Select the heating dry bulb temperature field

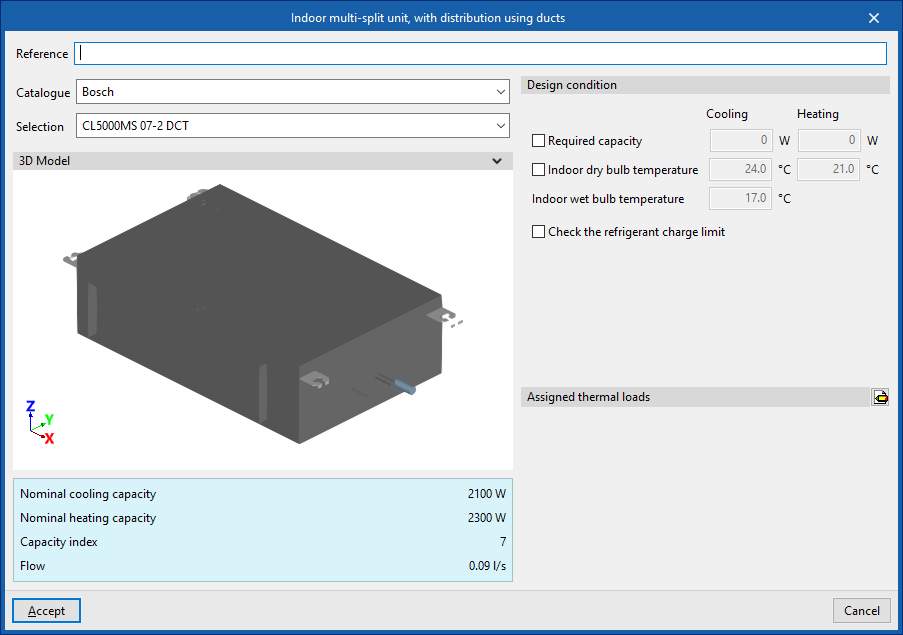830,170
